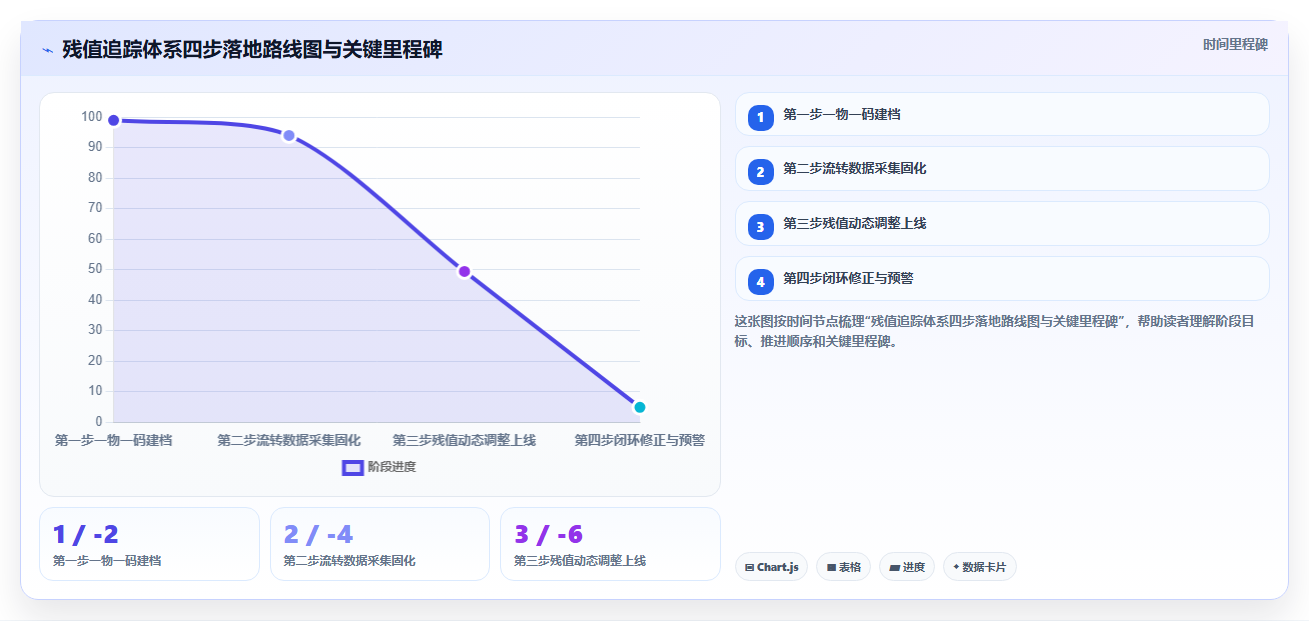The width and height of the screenshot is (1309, 621).
Task: Click the 阶段进度 legend label
Action: point(392,467)
